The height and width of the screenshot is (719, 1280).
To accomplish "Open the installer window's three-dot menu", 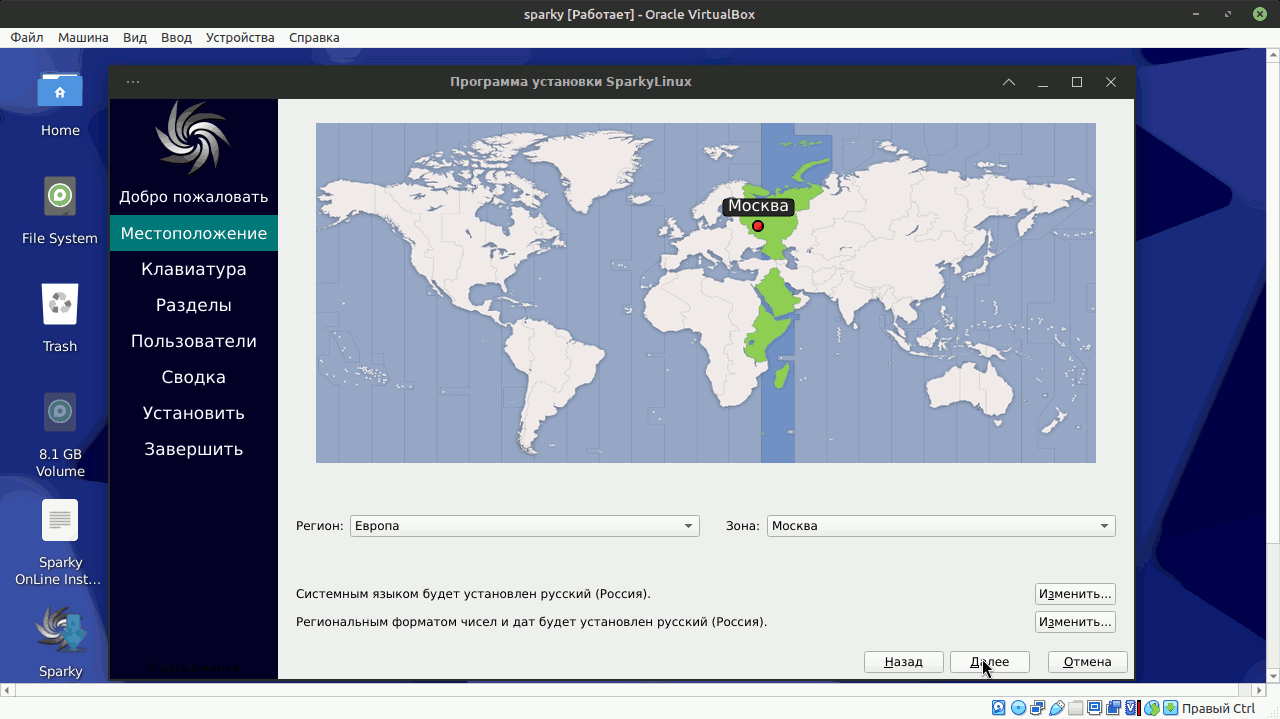I will [x=133, y=82].
